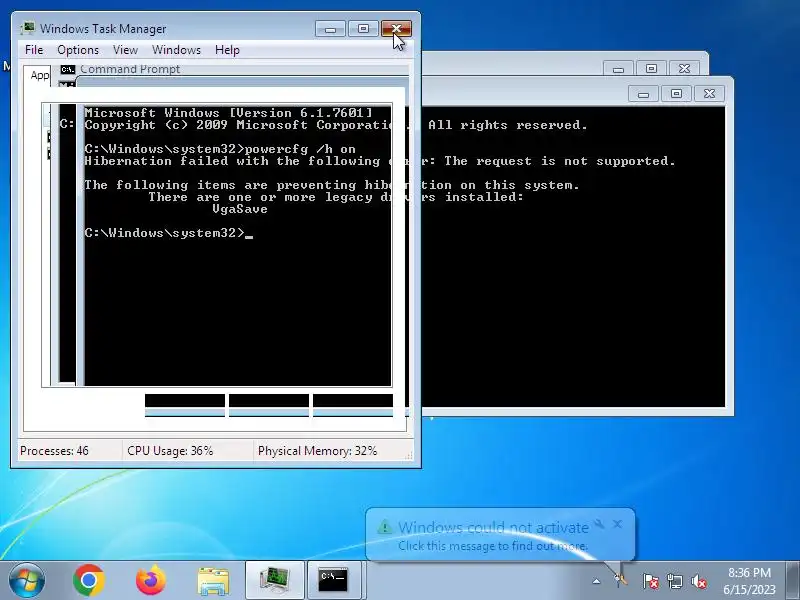800x600 pixels.
Task: Open the Windows menu in Task Manager
Action: [177, 50]
